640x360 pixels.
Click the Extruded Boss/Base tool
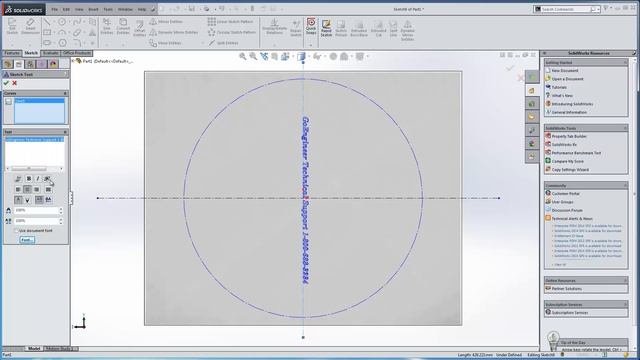pos(359,28)
